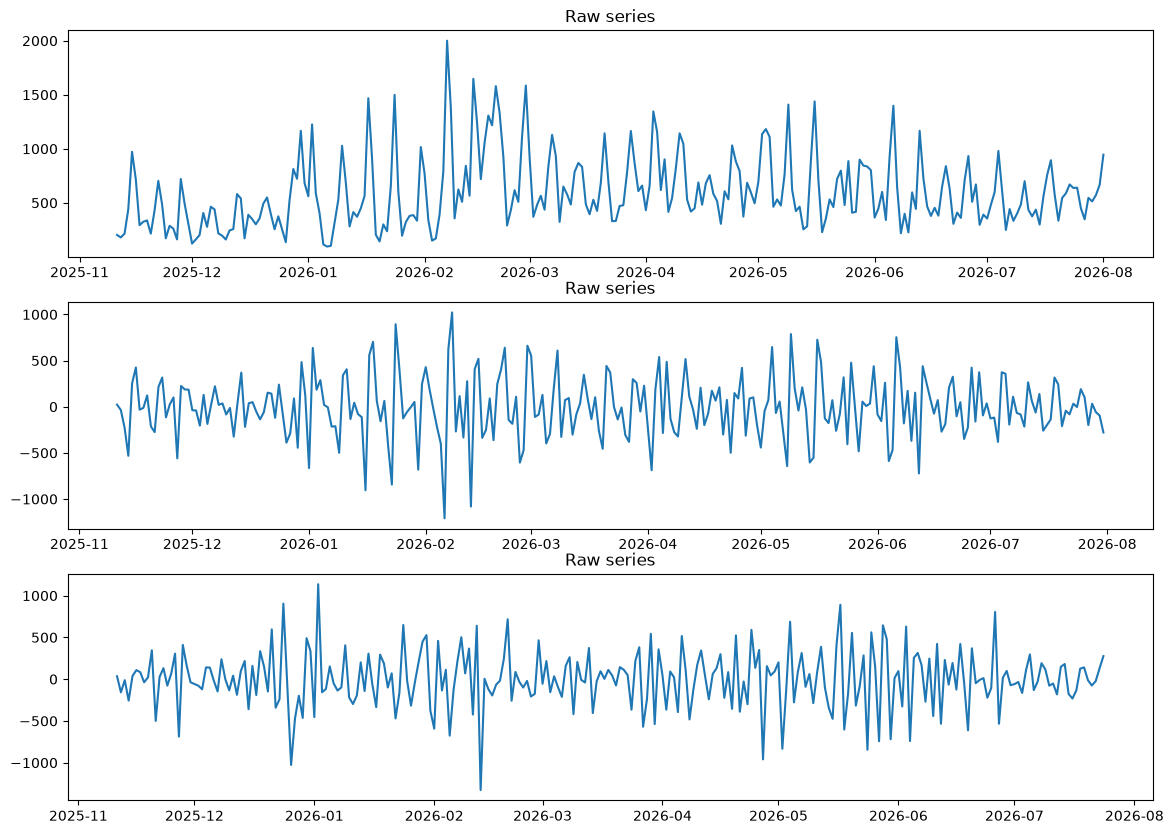Select top chart's 2026-08 date label

(x=1103, y=272)
